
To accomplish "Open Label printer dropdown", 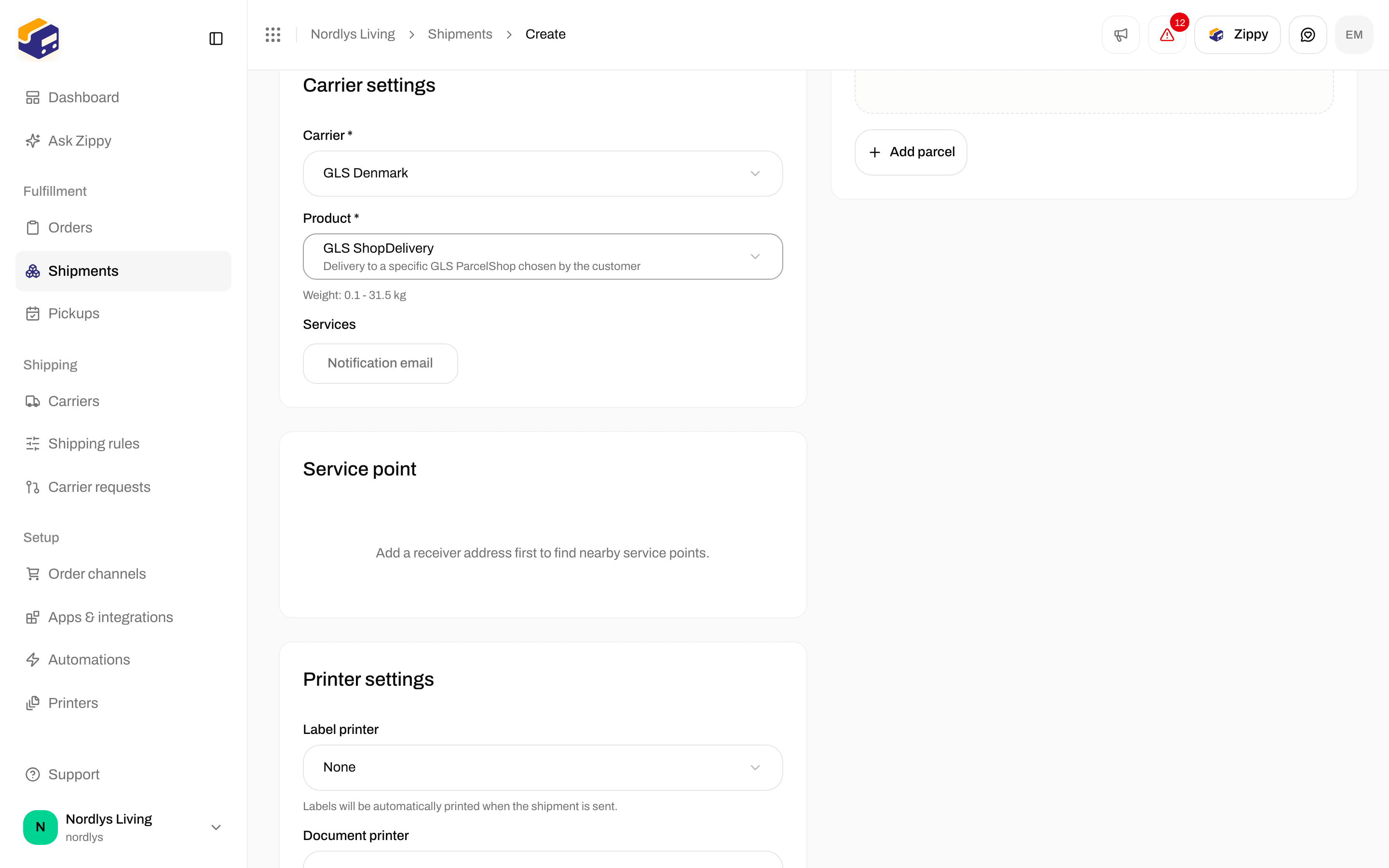I will [543, 768].
